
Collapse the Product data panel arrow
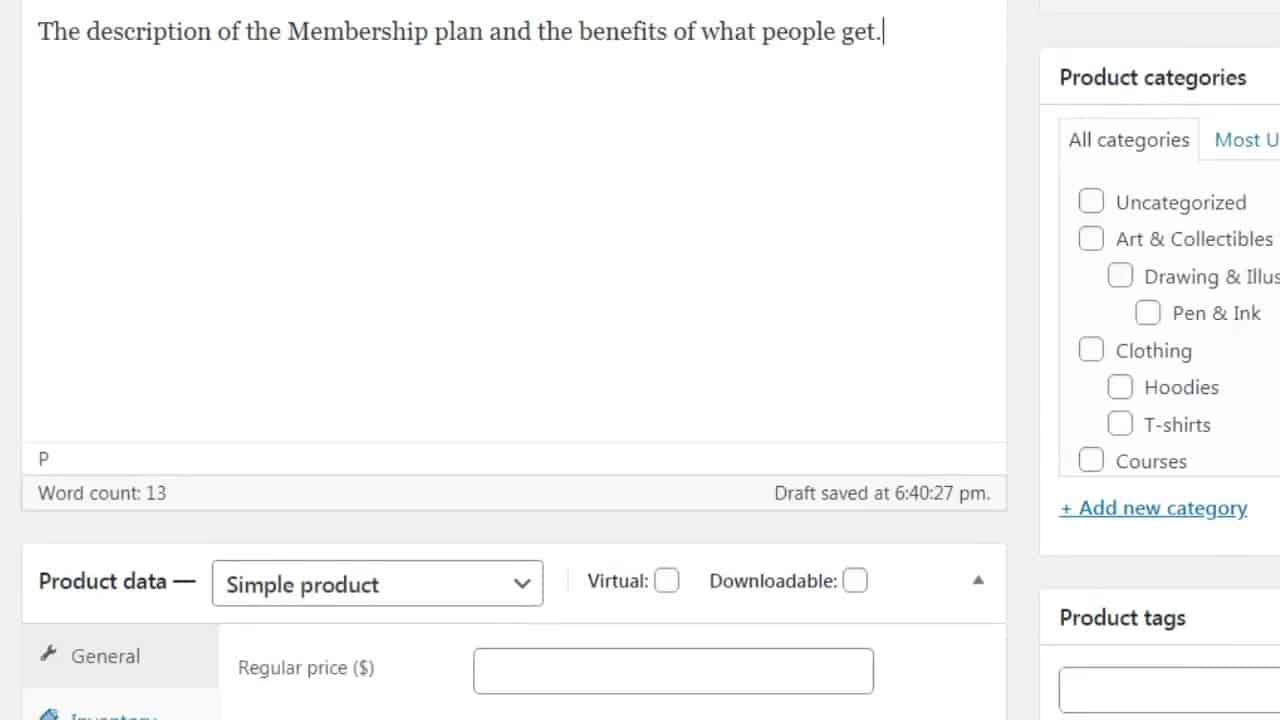click(978, 580)
